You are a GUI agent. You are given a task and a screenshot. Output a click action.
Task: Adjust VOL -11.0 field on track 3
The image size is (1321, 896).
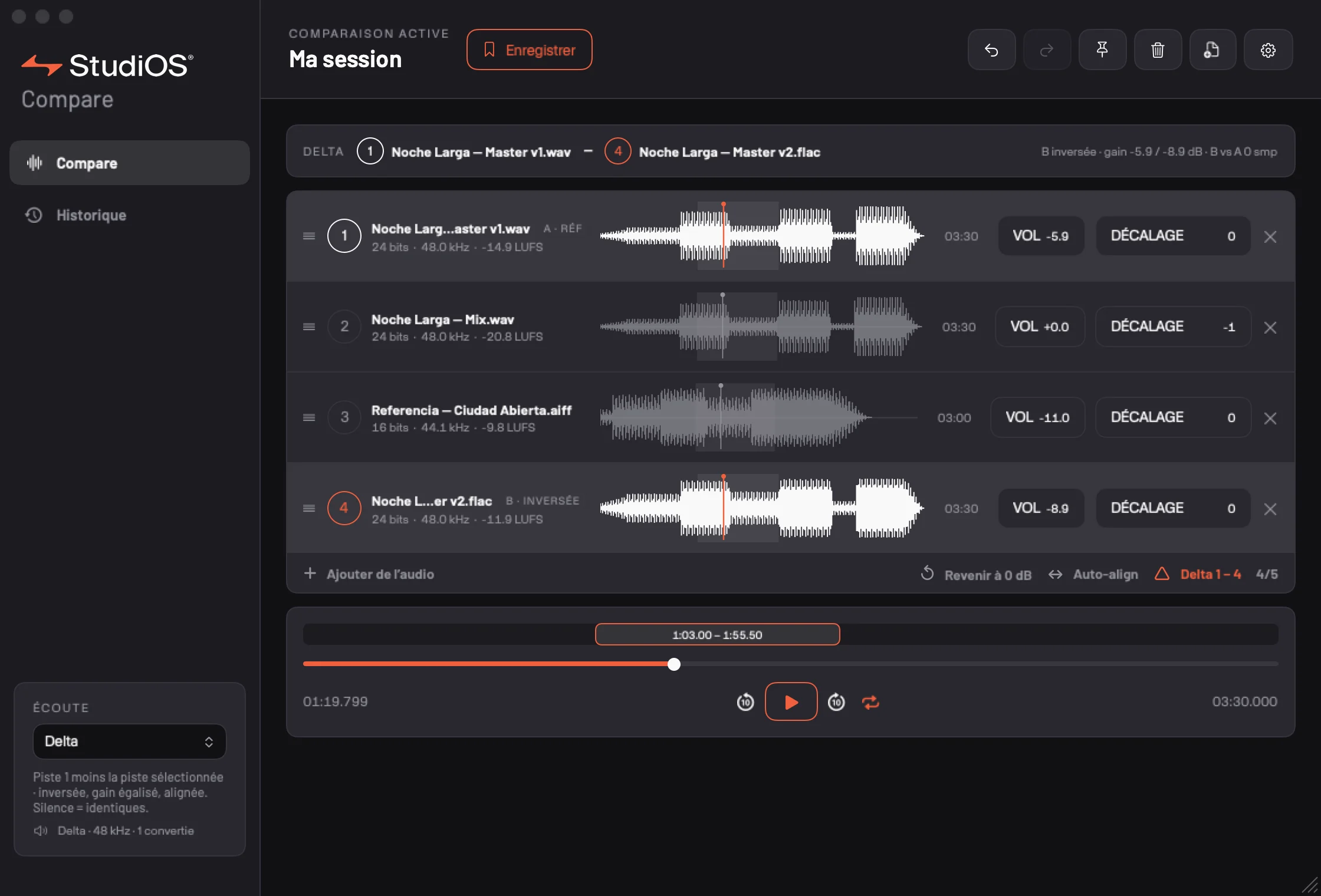1037,417
